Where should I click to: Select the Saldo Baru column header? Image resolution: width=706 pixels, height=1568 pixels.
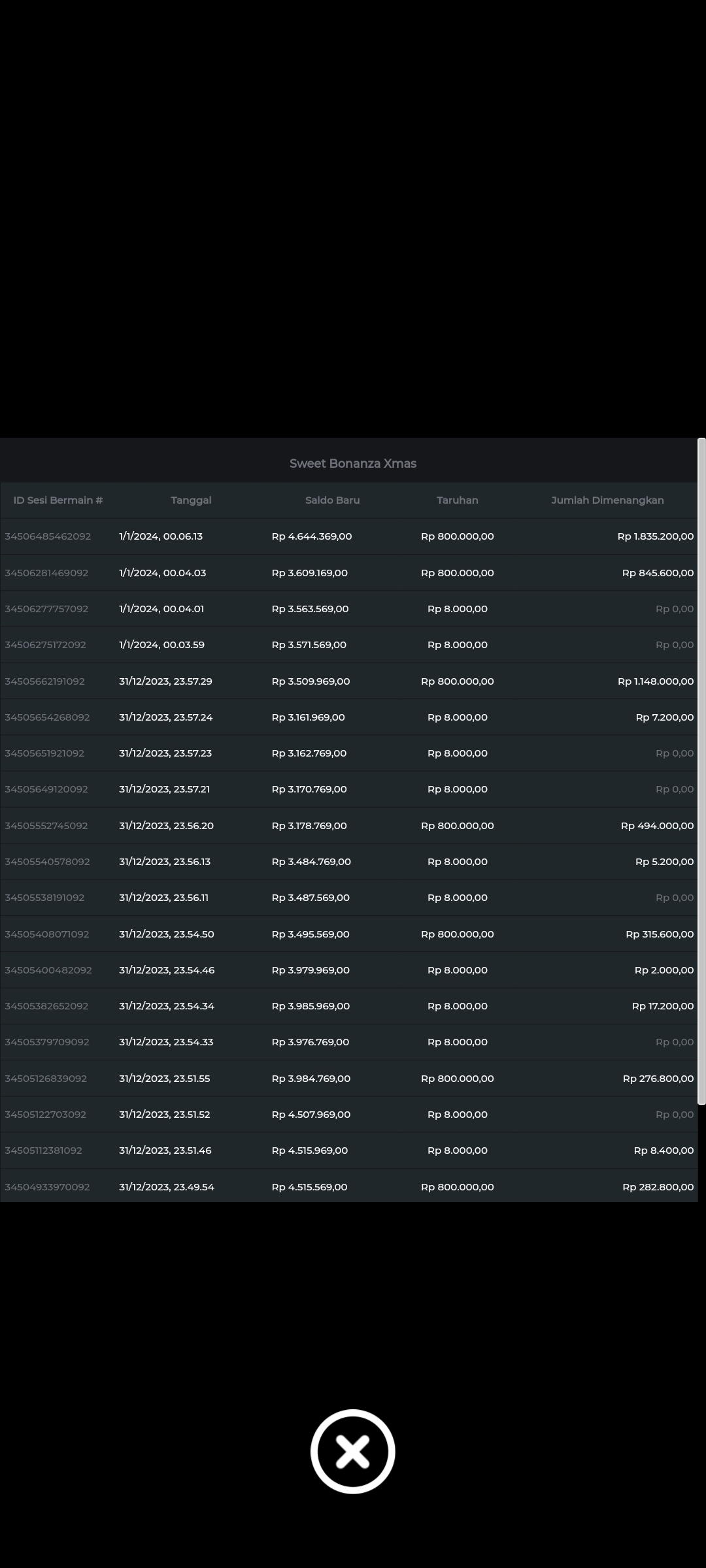(x=332, y=500)
